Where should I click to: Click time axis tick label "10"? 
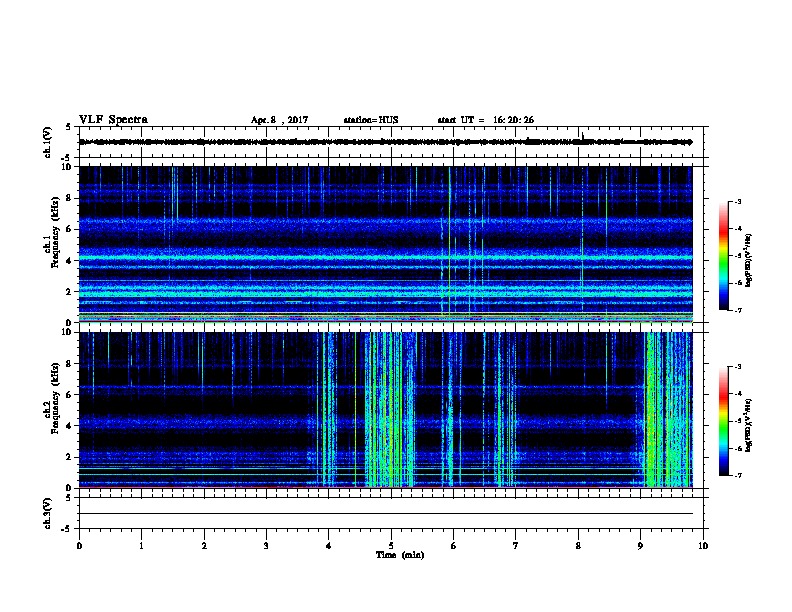pos(703,545)
